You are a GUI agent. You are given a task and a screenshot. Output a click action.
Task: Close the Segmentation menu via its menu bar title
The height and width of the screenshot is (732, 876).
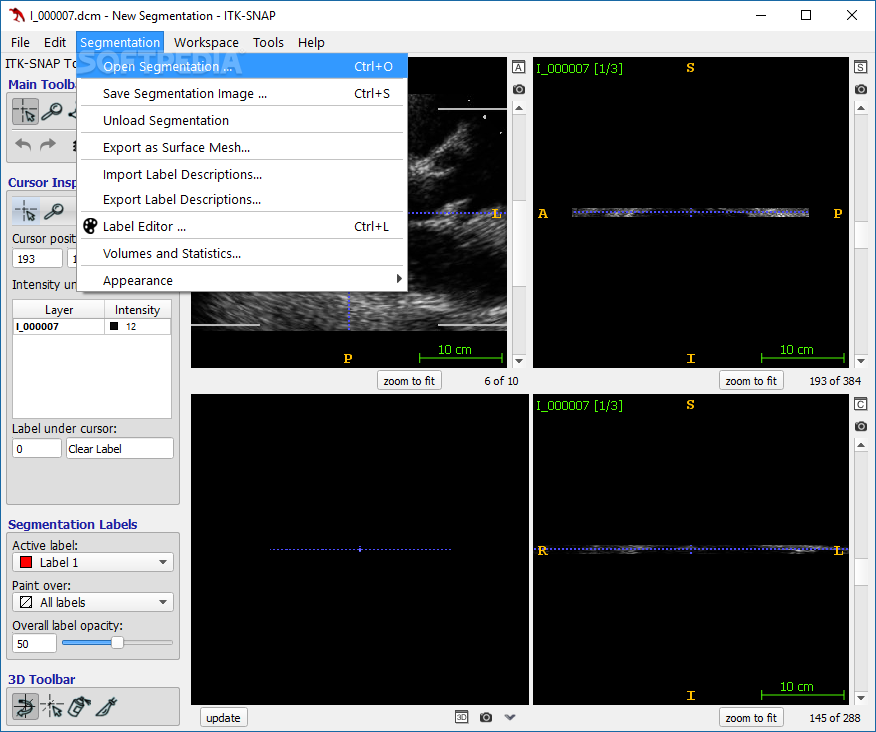[x=120, y=42]
